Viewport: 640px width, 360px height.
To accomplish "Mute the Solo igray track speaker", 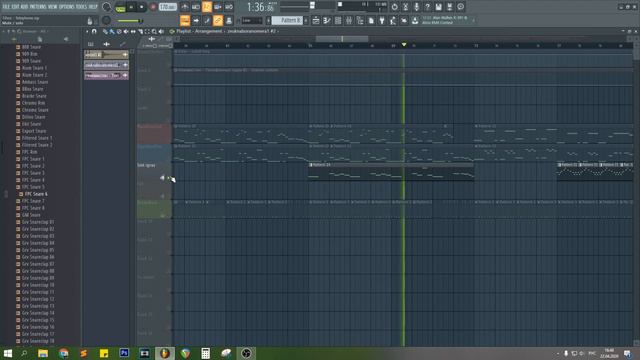I will 162,178.
